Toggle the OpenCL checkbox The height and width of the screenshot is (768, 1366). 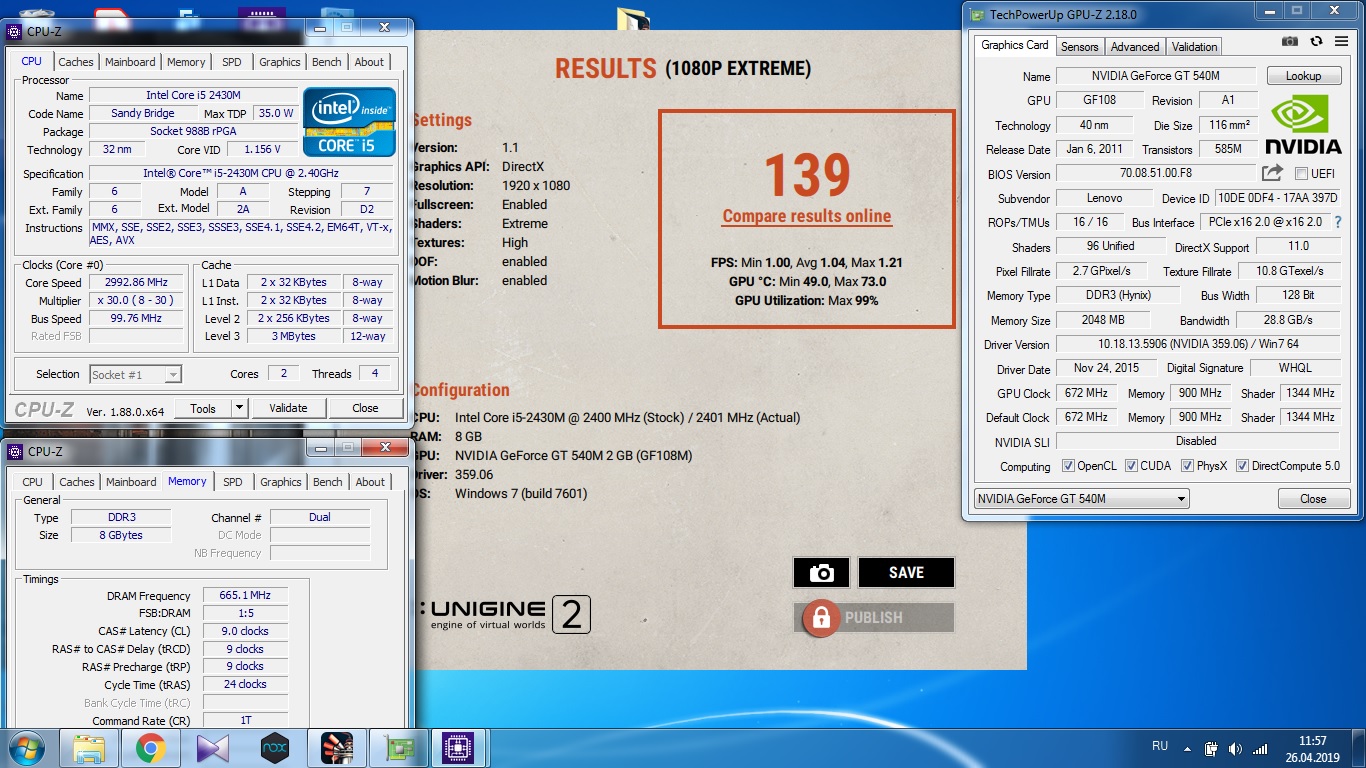[x=1068, y=466]
